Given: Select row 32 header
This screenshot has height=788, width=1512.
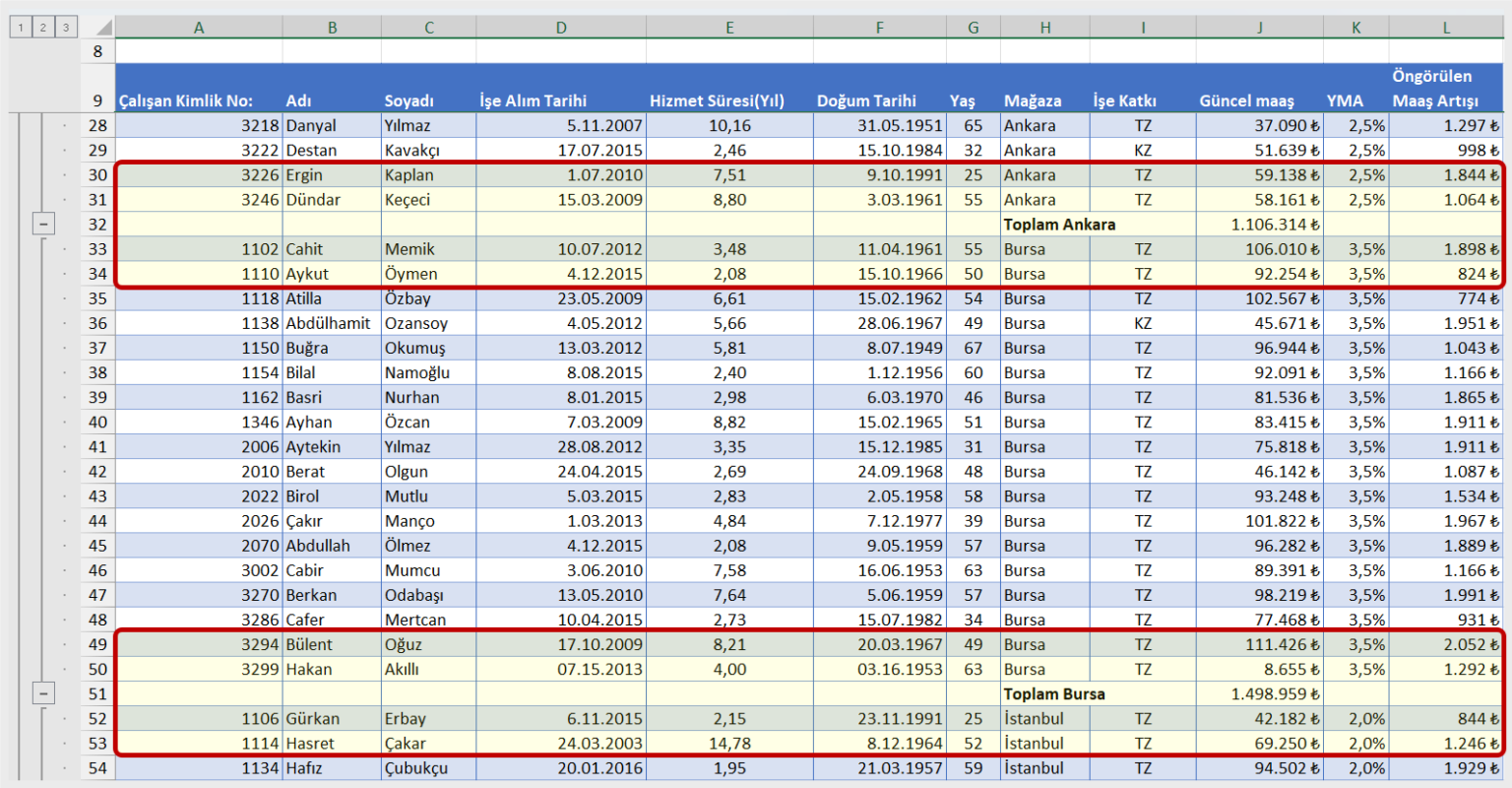Looking at the screenshot, I should 97,224.
